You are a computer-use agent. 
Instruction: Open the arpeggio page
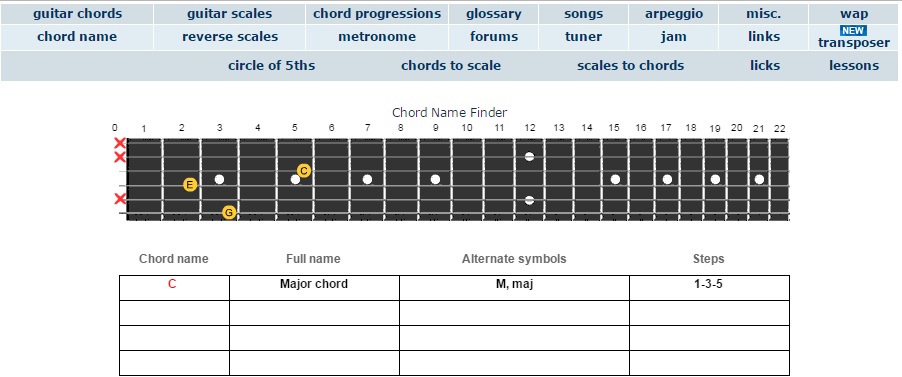674,14
